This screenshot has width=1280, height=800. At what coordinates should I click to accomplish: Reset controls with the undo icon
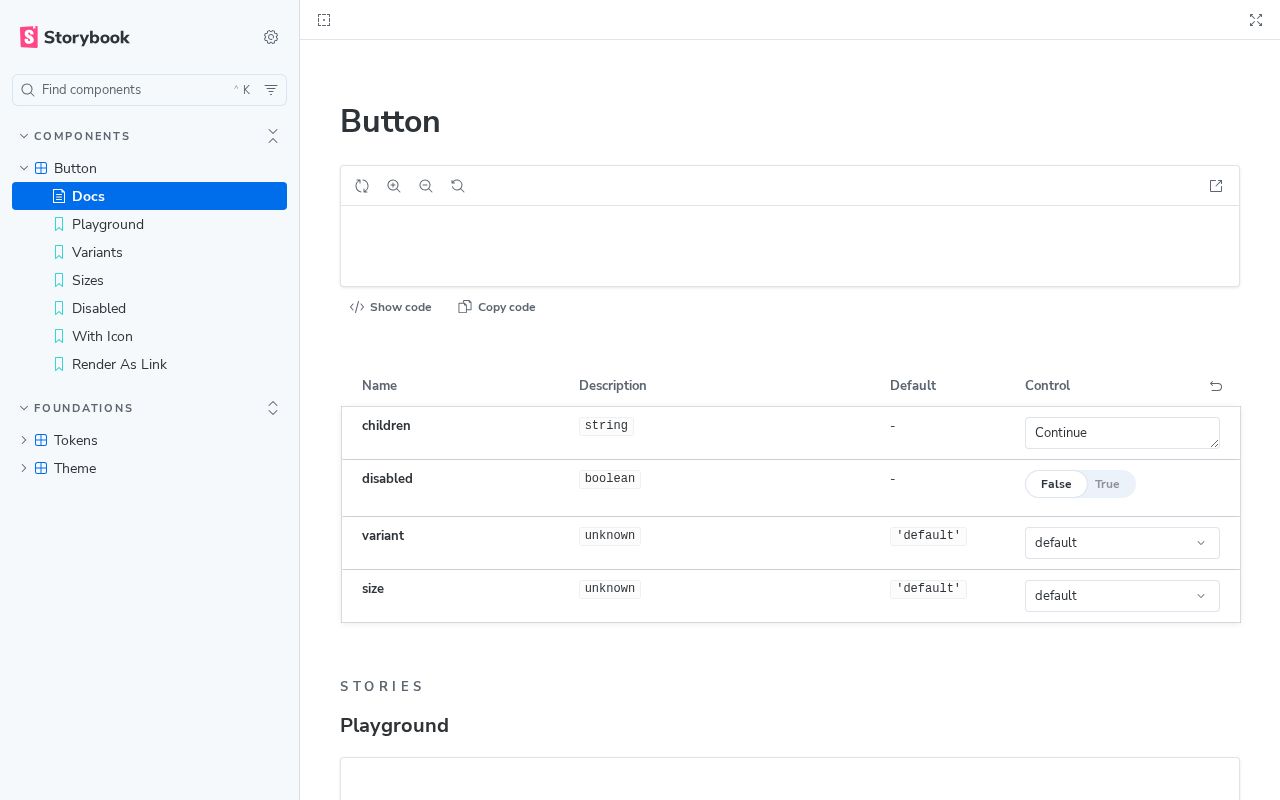pyautogui.click(x=1216, y=386)
